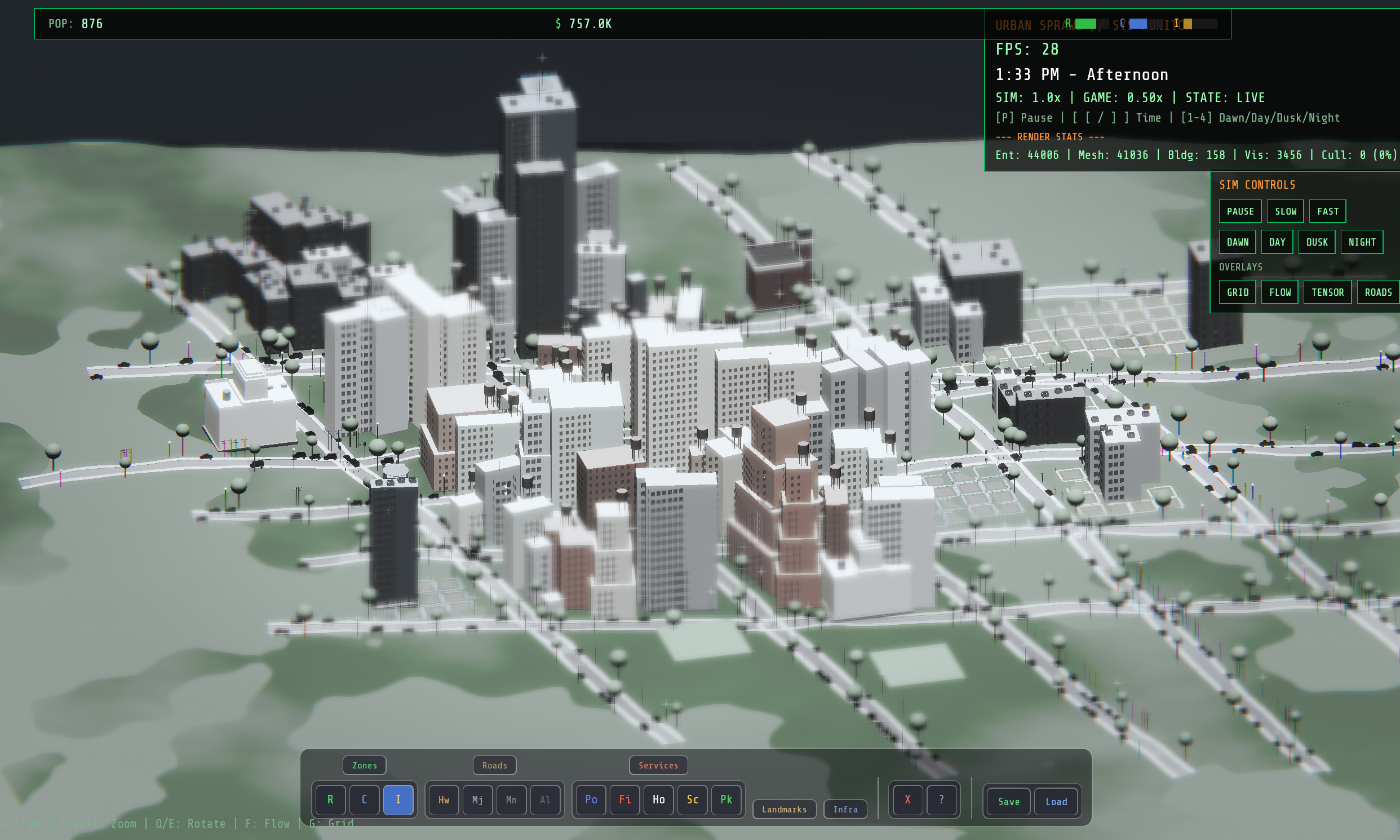Toggle the TENSOR overlay
Screen dimensions: 1400x840
(x=1328, y=291)
